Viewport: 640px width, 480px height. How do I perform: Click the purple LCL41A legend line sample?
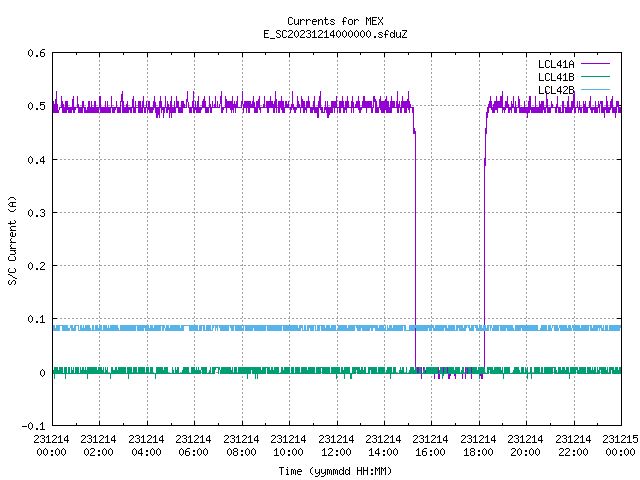[595, 64]
